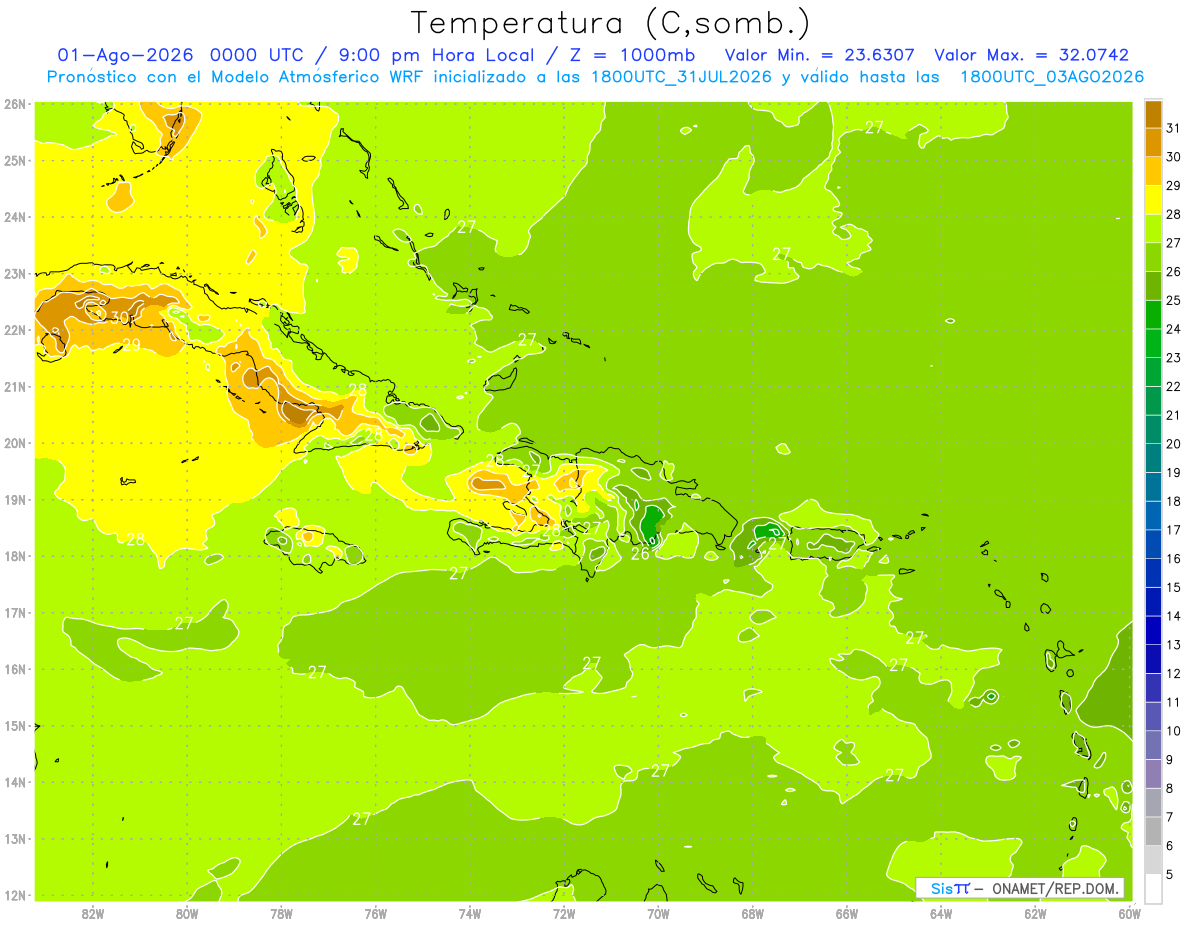Click the 31 label on the color bar

pos(1175,128)
